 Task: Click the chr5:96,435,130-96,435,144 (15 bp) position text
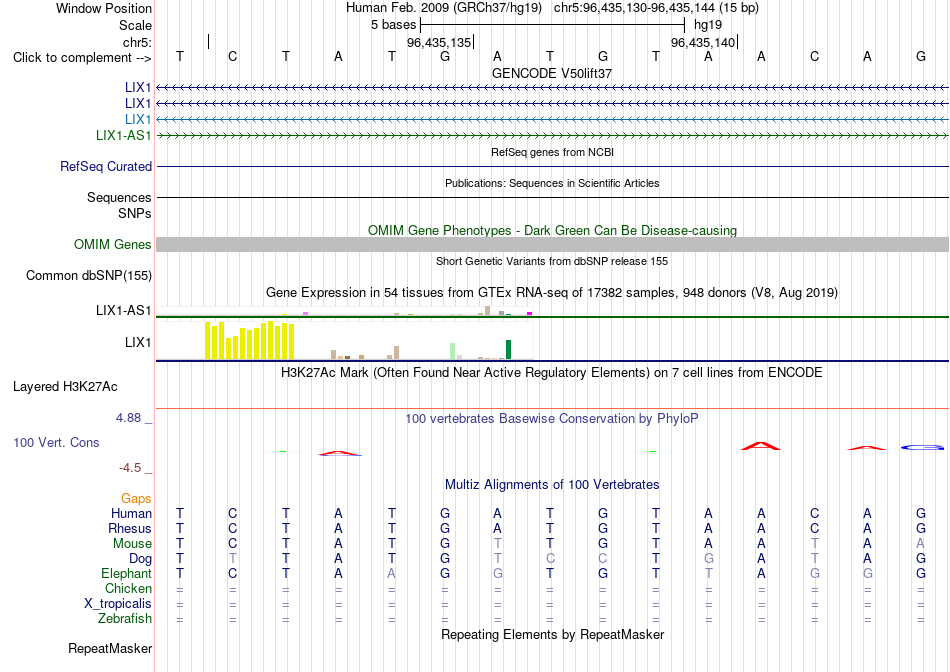[x=656, y=8]
